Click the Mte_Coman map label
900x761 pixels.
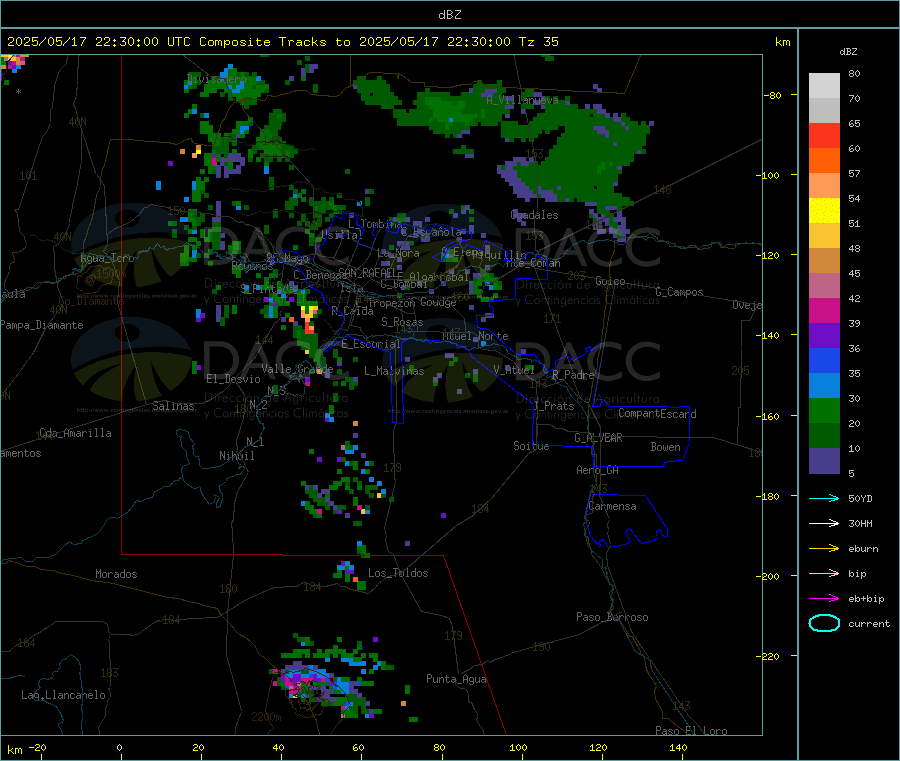pos(533,263)
